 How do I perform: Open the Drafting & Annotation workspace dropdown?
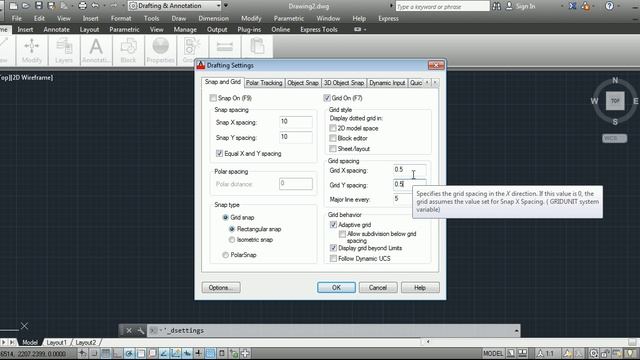175,6
